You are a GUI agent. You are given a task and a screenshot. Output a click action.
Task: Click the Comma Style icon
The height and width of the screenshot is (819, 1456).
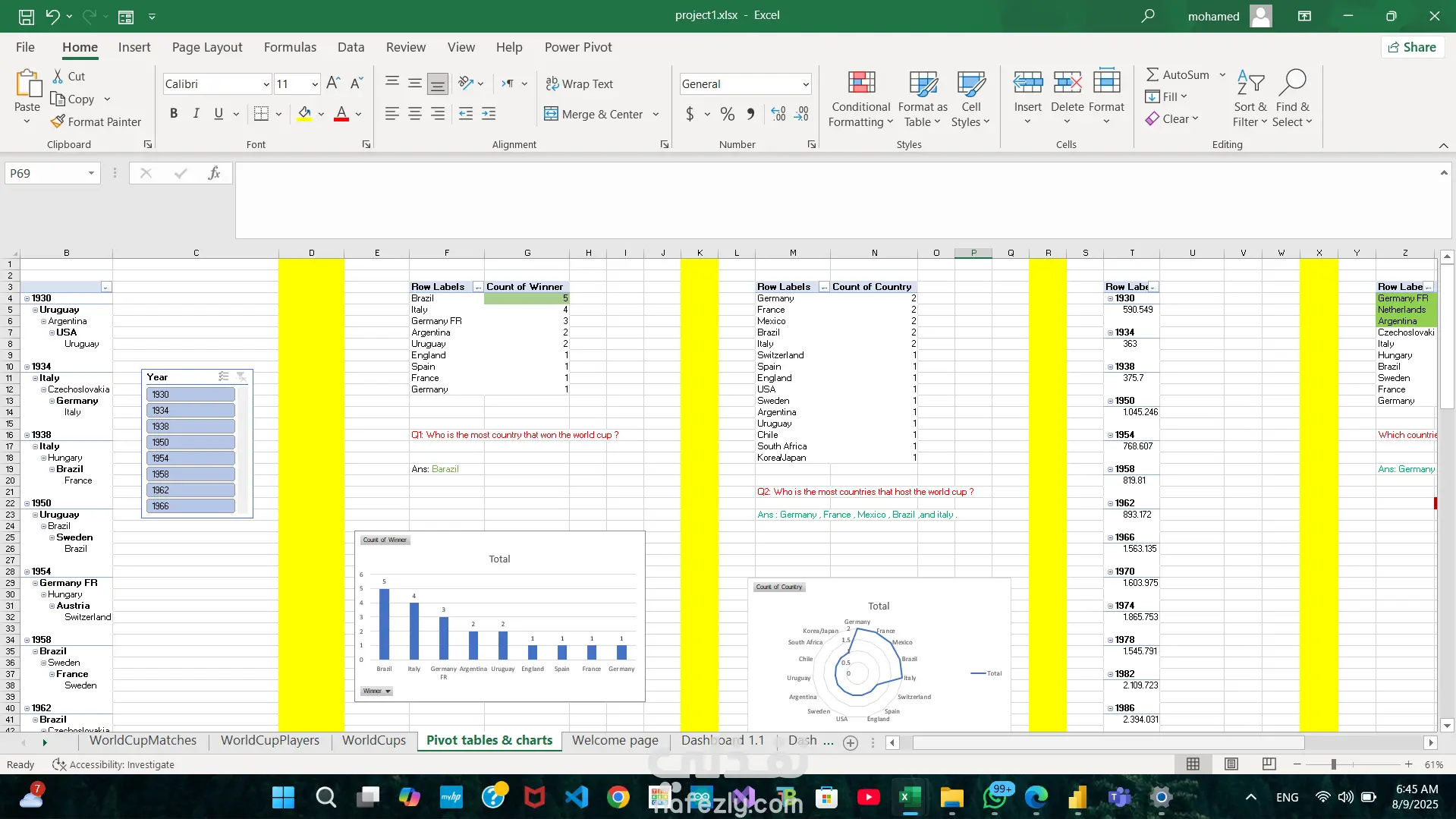click(750, 114)
